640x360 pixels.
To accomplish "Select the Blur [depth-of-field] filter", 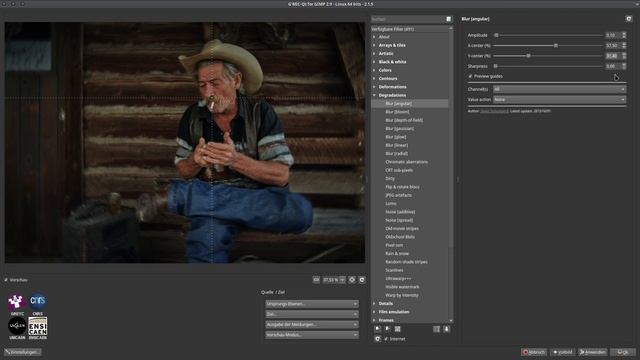I will 404,120.
